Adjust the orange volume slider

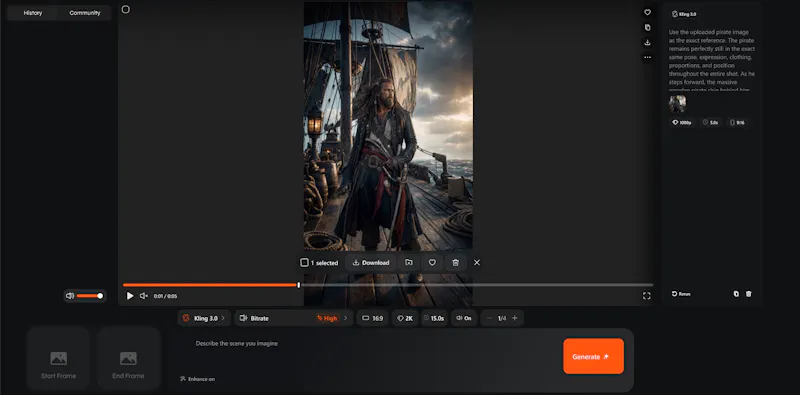coord(89,295)
